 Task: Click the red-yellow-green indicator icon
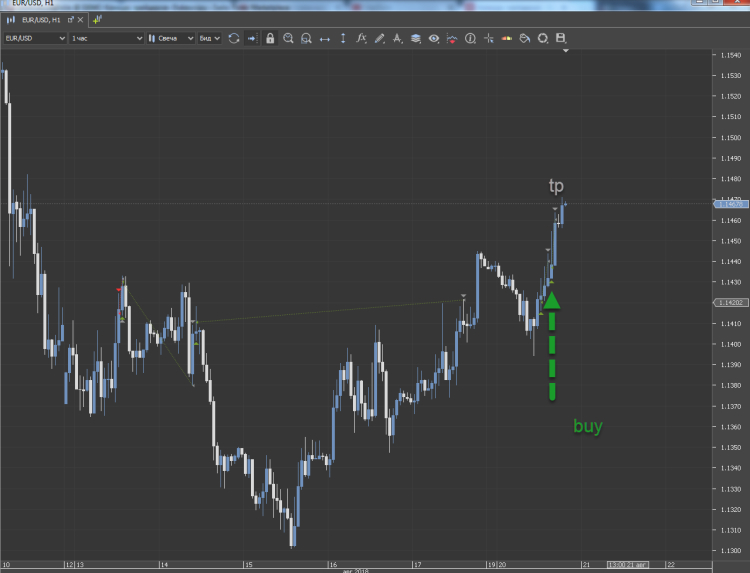tap(507, 38)
